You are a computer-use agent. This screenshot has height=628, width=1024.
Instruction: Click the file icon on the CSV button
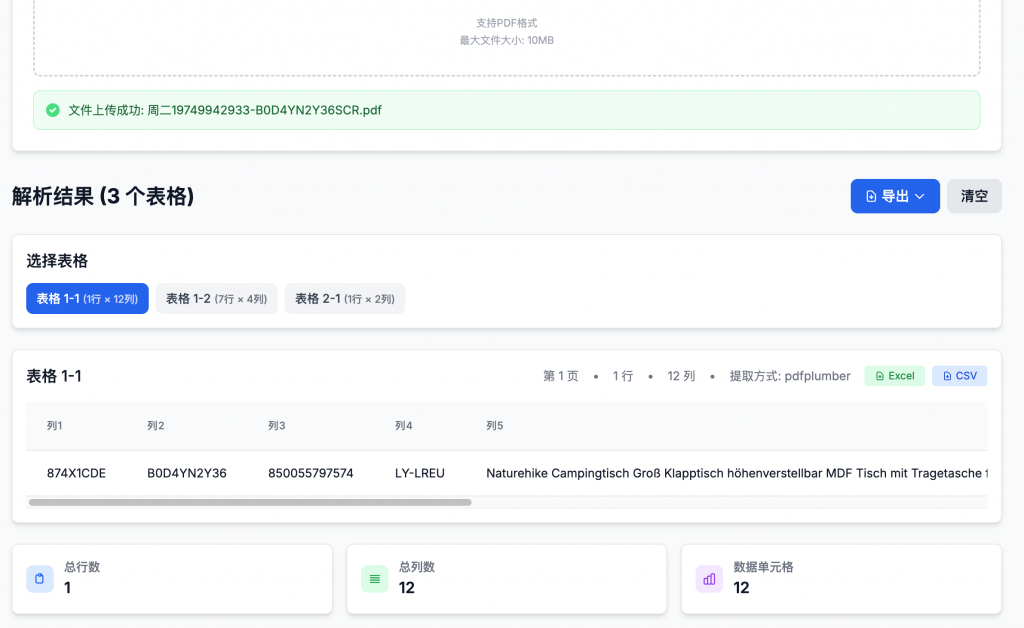947,376
